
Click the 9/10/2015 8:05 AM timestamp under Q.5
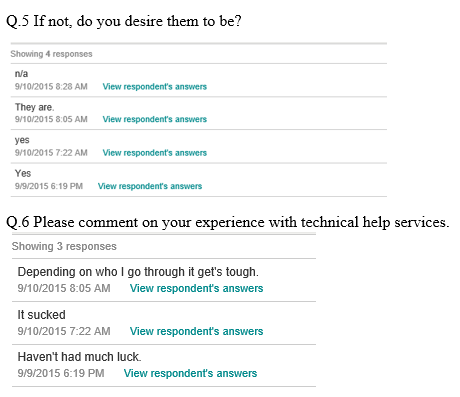[51, 119]
